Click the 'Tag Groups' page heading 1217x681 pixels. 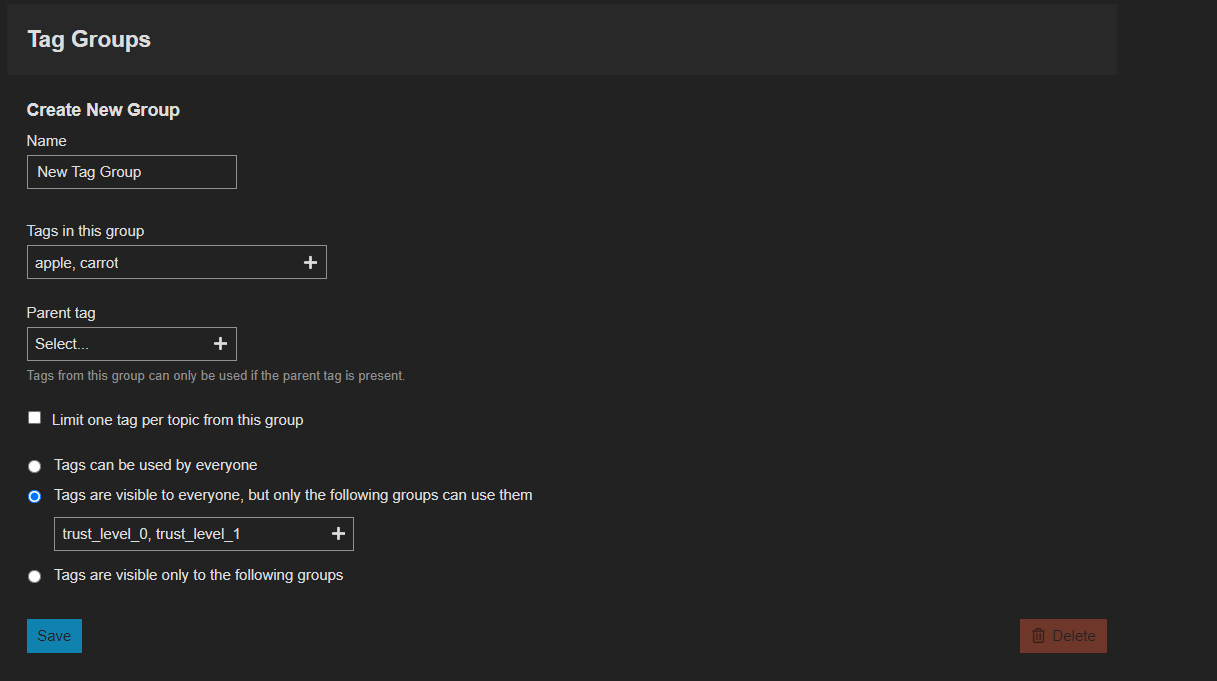(x=89, y=39)
